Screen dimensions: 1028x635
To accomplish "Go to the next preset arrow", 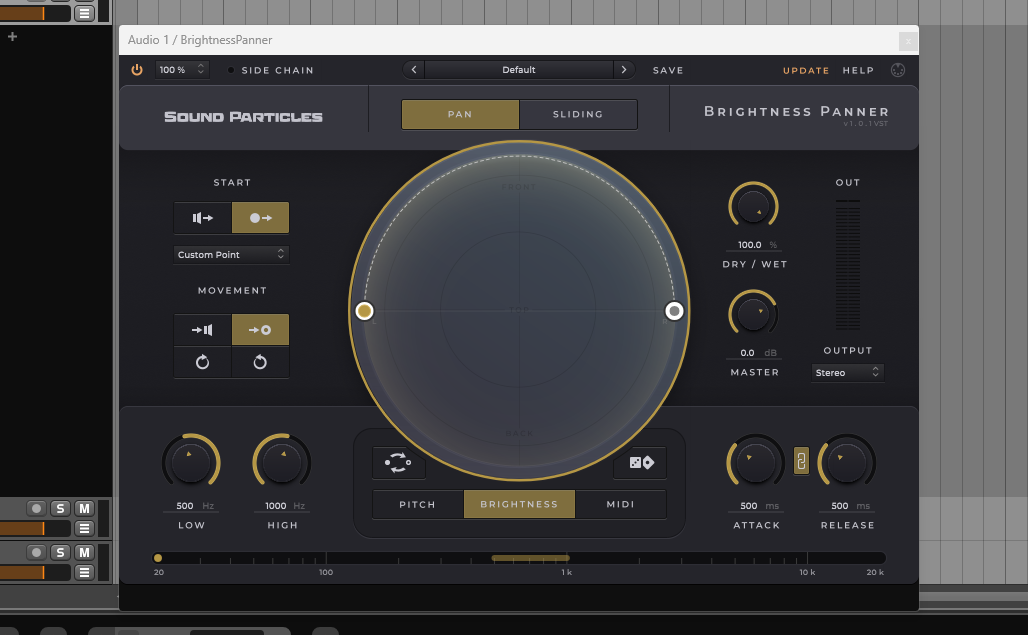I will (623, 69).
